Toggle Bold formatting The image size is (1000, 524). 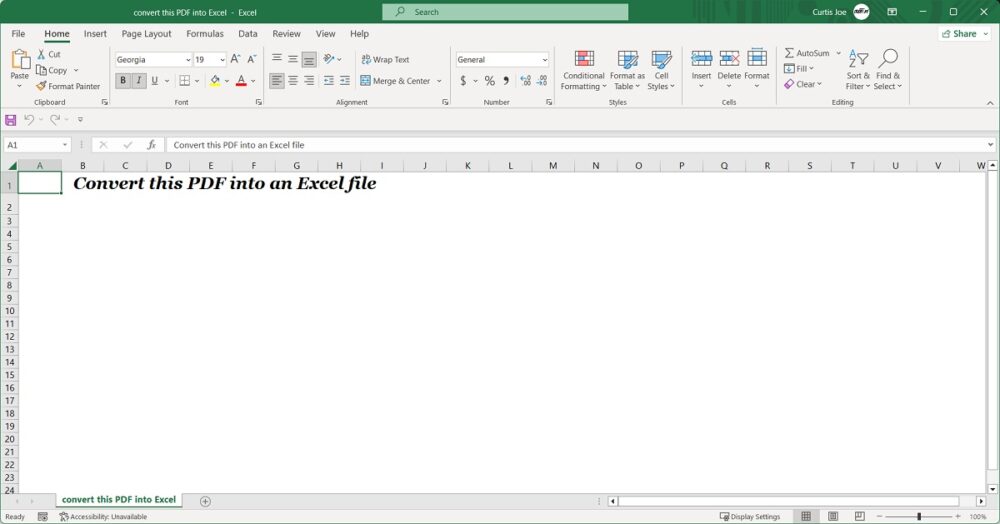[124, 81]
